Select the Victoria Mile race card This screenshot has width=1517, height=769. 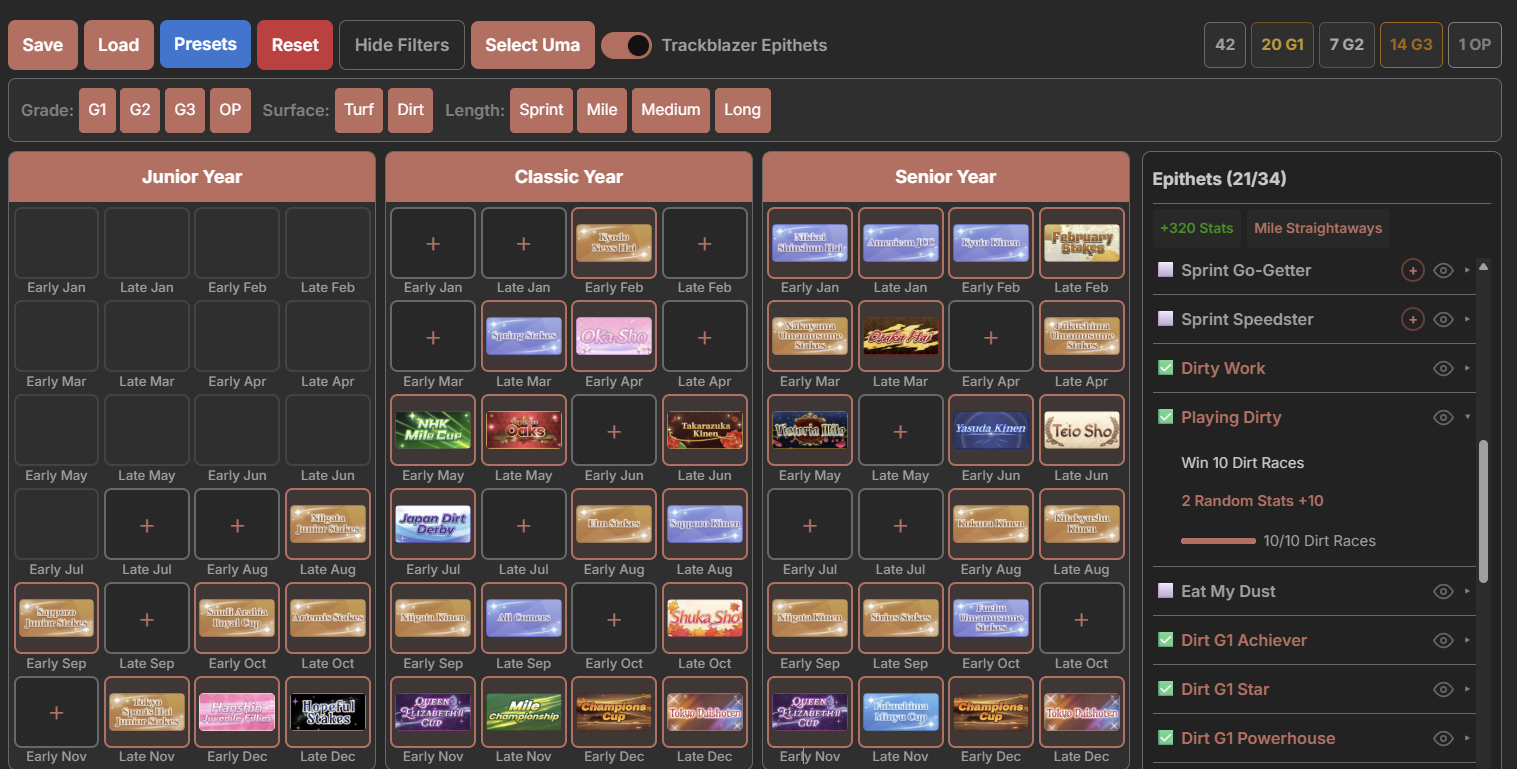pos(810,430)
